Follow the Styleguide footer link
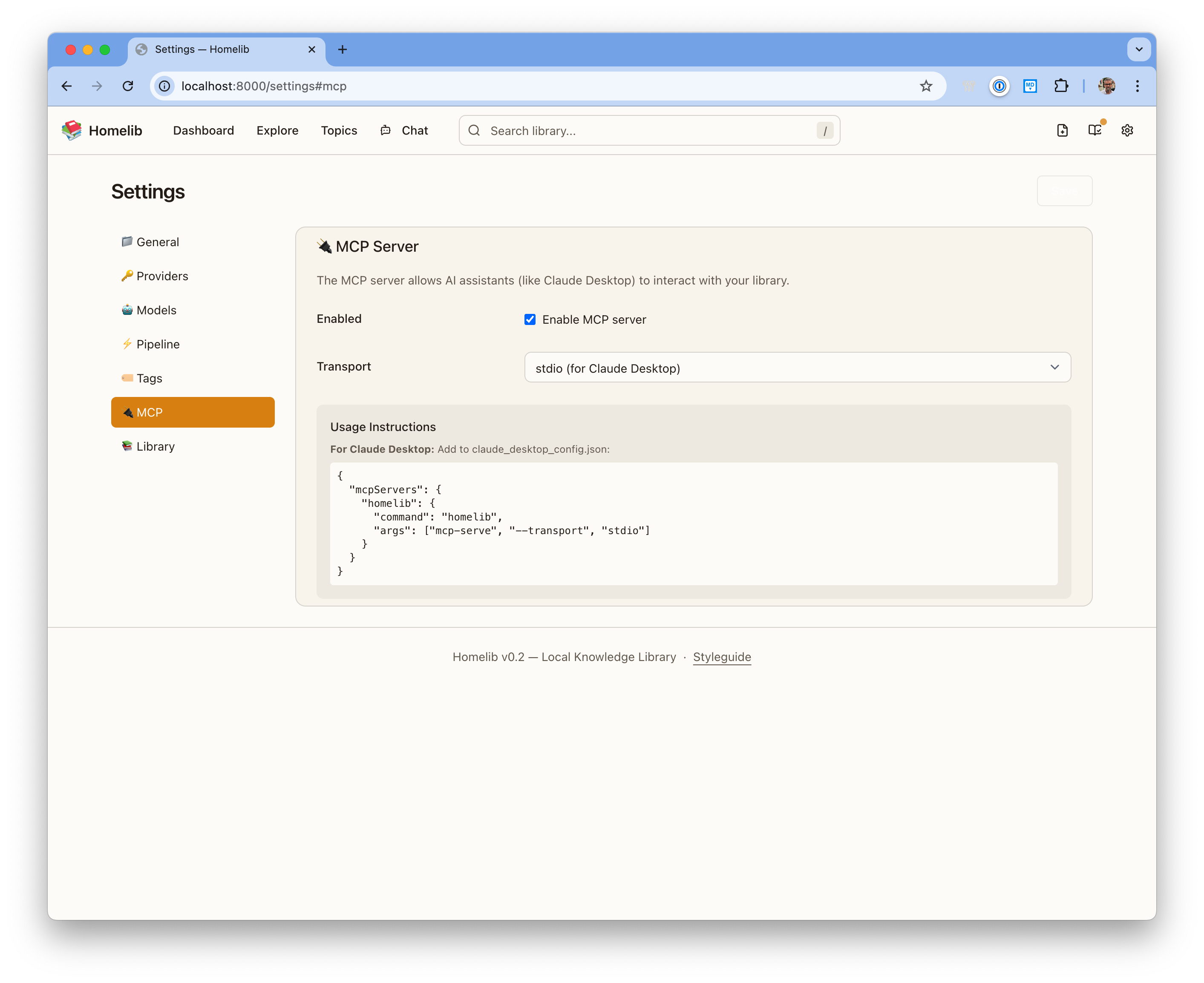Viewport: 1204px width, 983px height. point(721,657)
